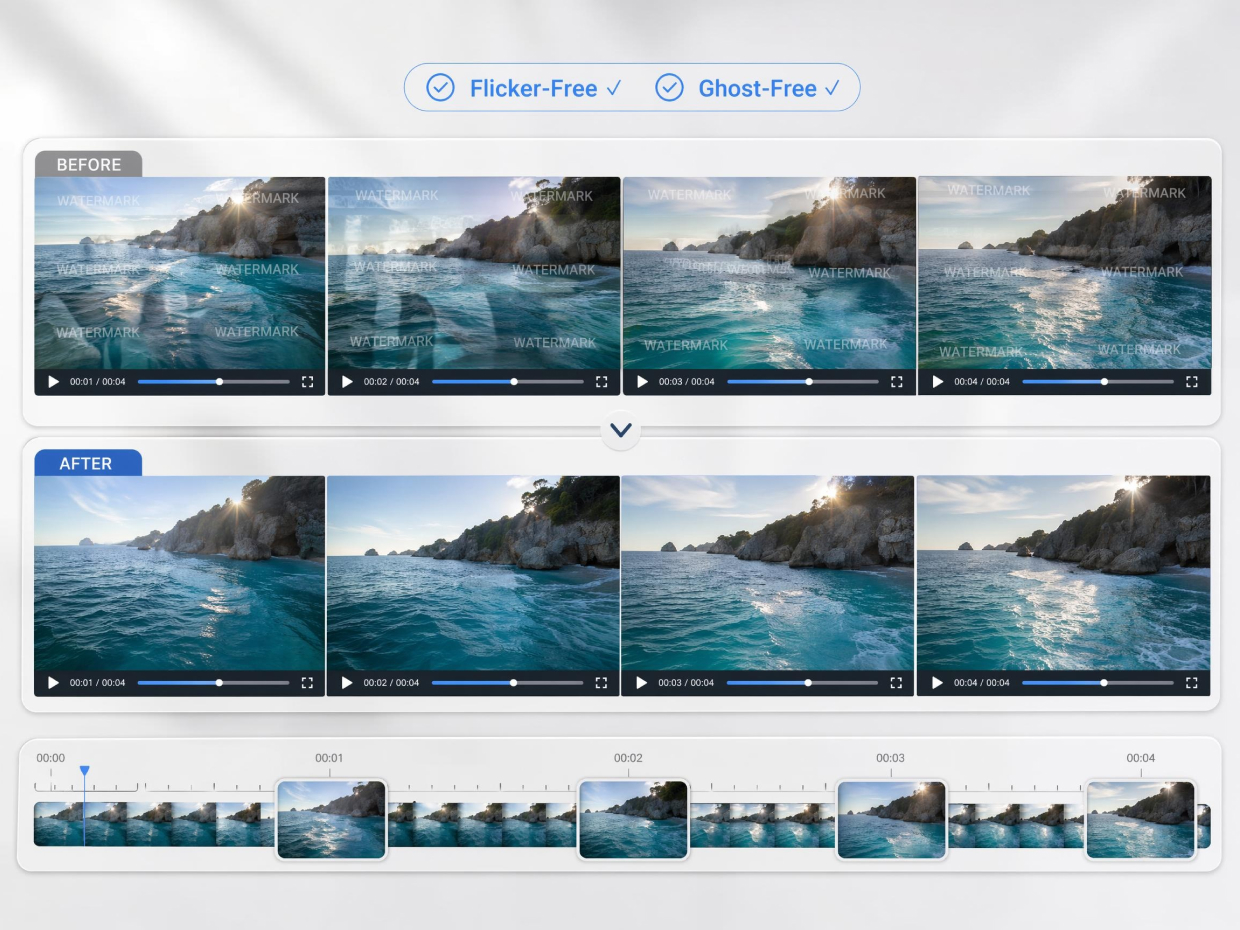This screenshot has width=1240, height=930.
Task: Click the clean AFTER frame at 00:02
Action: pyautogui.click(x=473, y=573)
